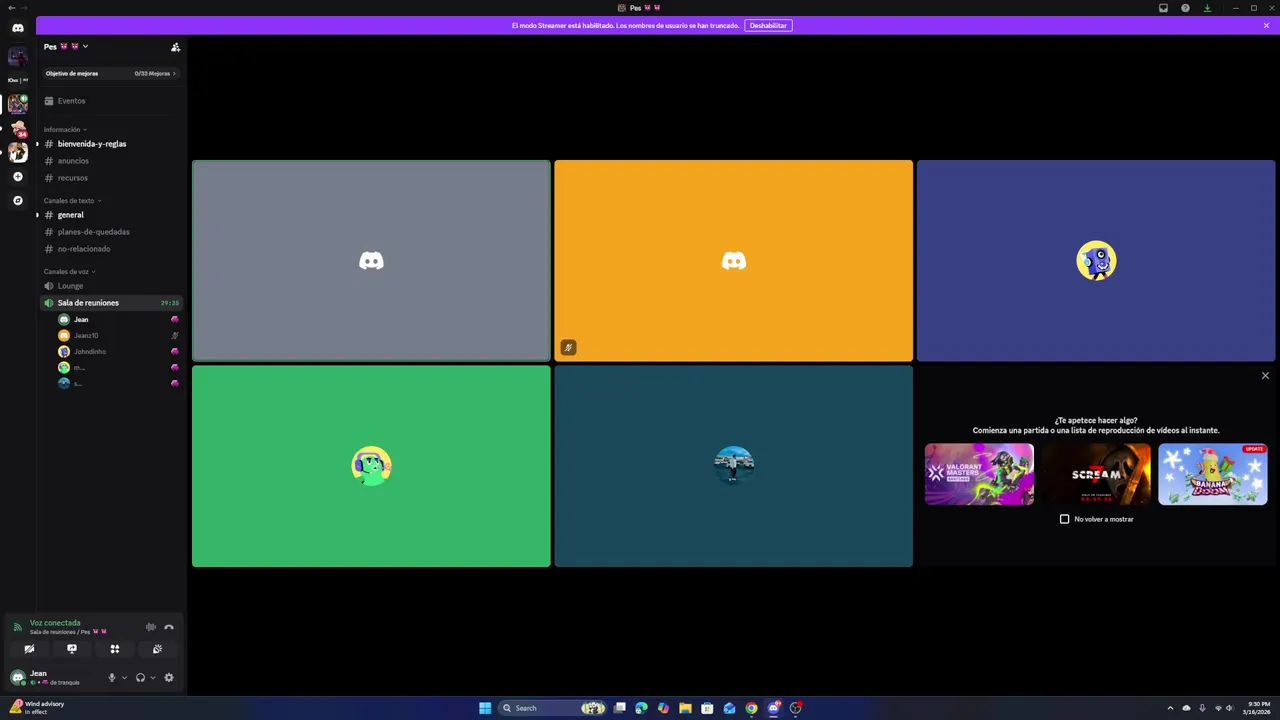Deafen using the headphones icon
The image size is (1280, 720).
pyautogui.click(x=140, y=678)
